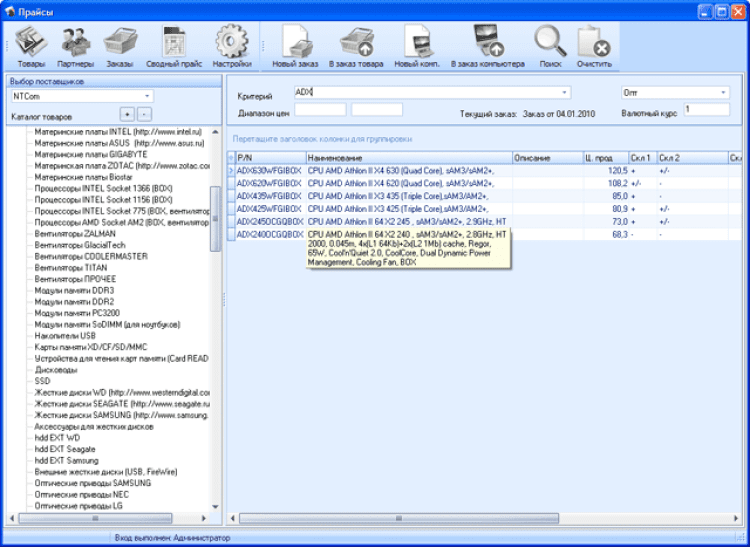Open the Товары section
The image size is (750, 547).
click(31, 47)
